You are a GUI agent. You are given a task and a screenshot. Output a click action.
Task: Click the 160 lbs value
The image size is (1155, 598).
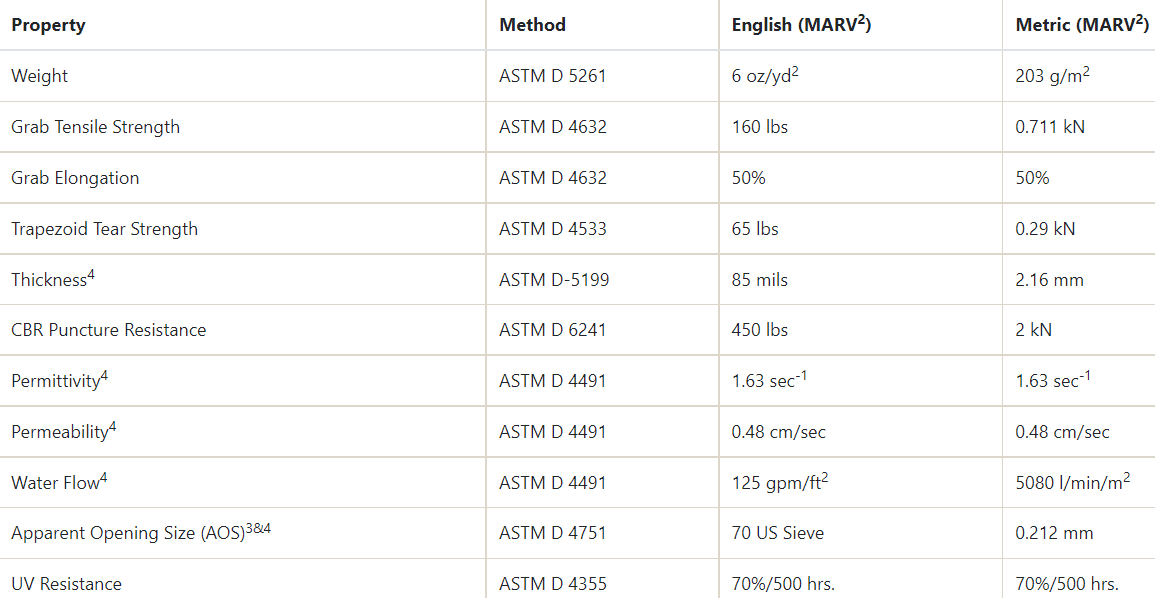tap(759, 127)
